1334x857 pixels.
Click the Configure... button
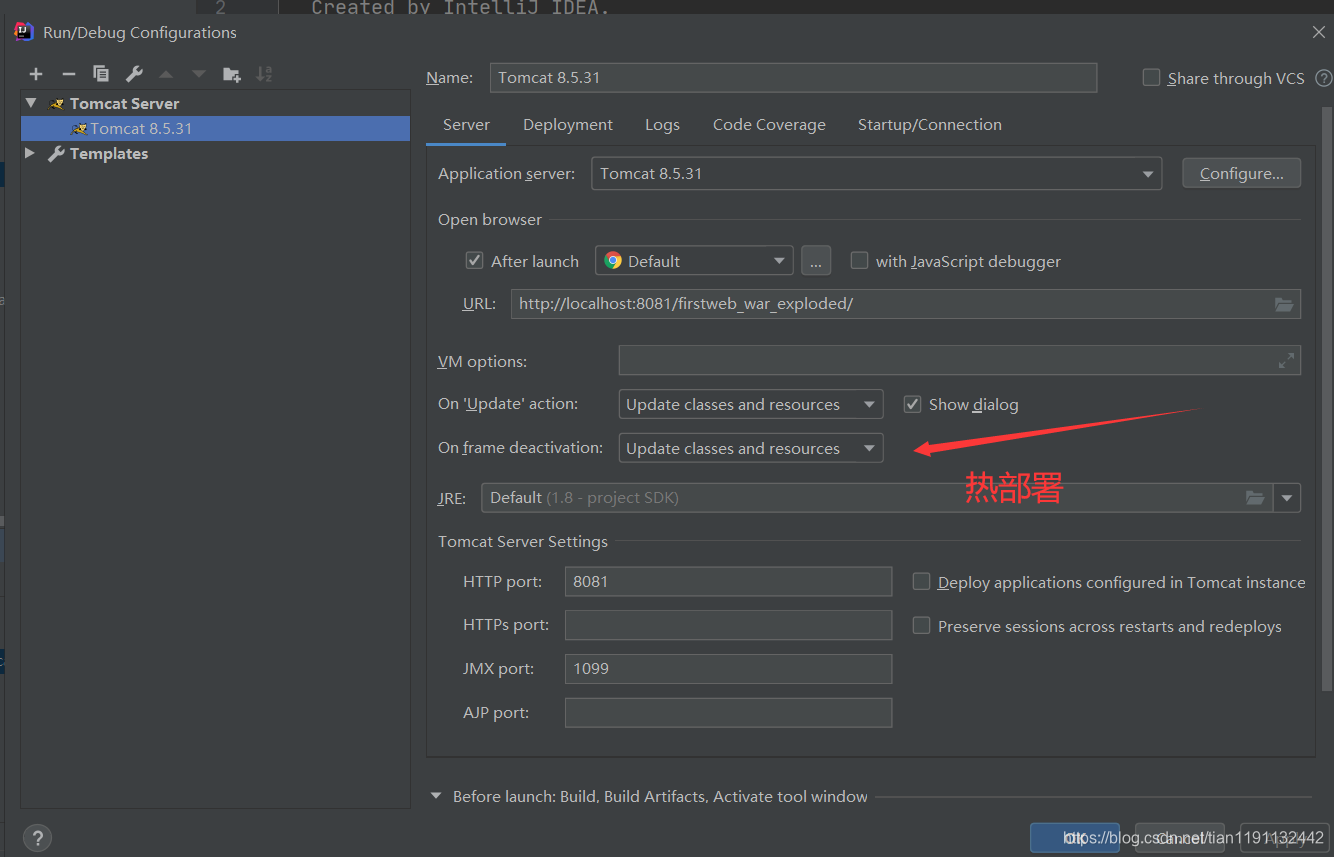1241,174
